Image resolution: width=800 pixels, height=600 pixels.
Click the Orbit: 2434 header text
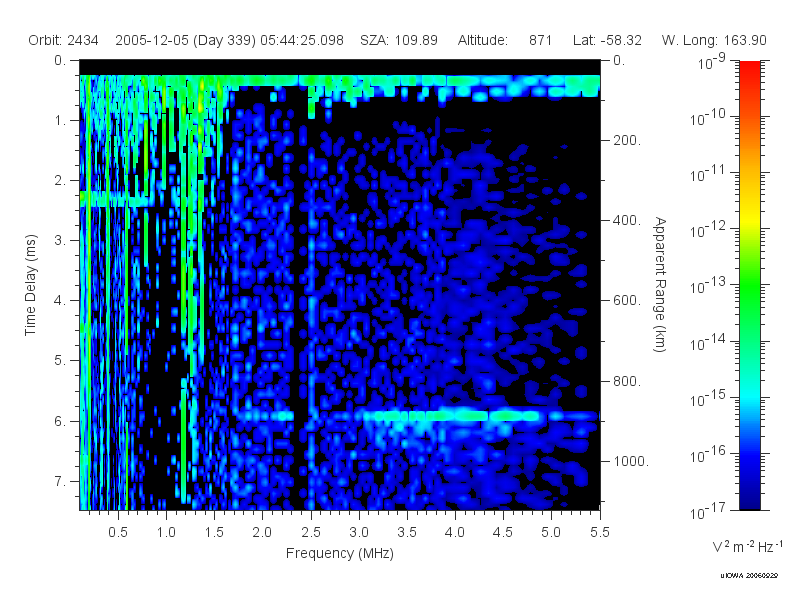[x=63, y=40]
